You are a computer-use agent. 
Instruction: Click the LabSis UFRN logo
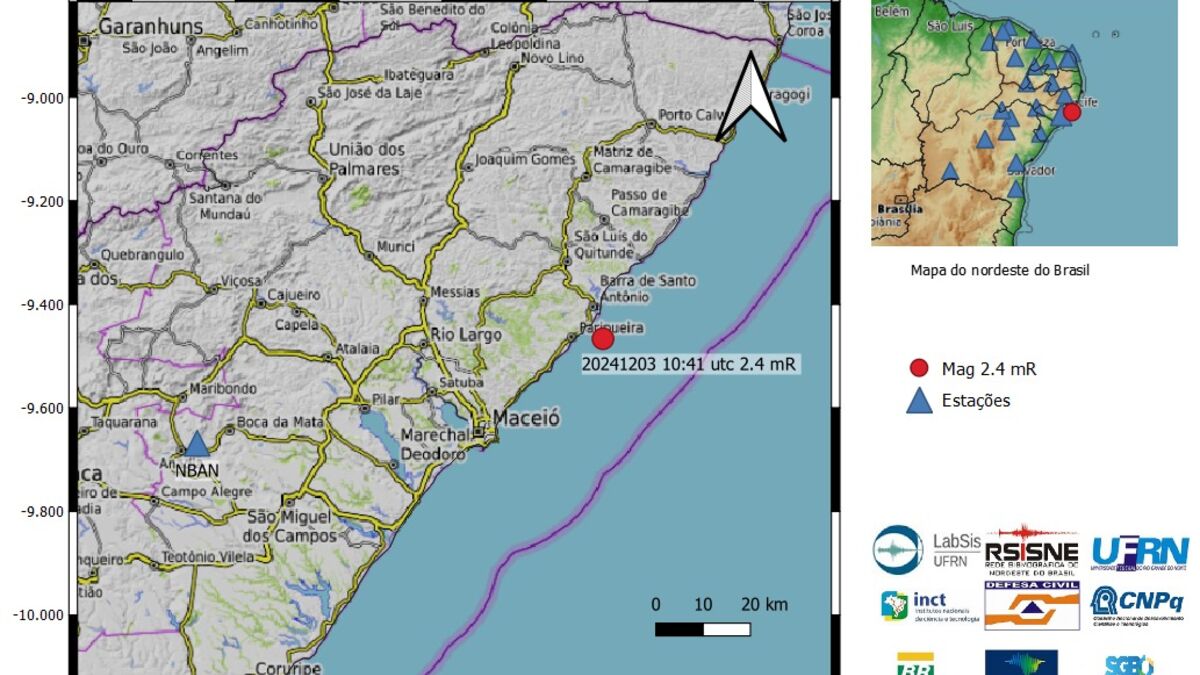point(924,551)
